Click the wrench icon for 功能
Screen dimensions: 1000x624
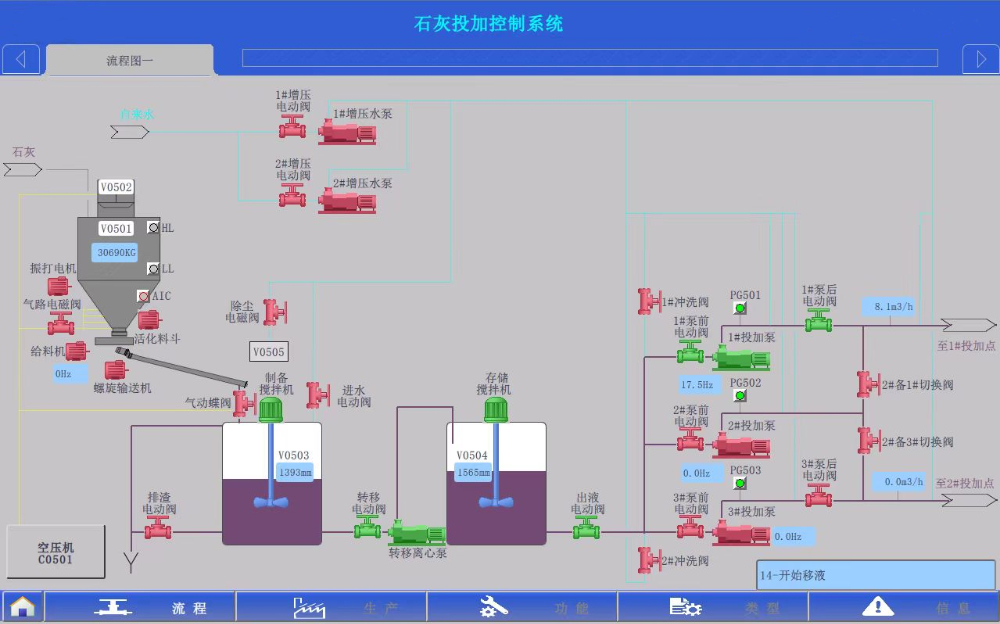494,606
